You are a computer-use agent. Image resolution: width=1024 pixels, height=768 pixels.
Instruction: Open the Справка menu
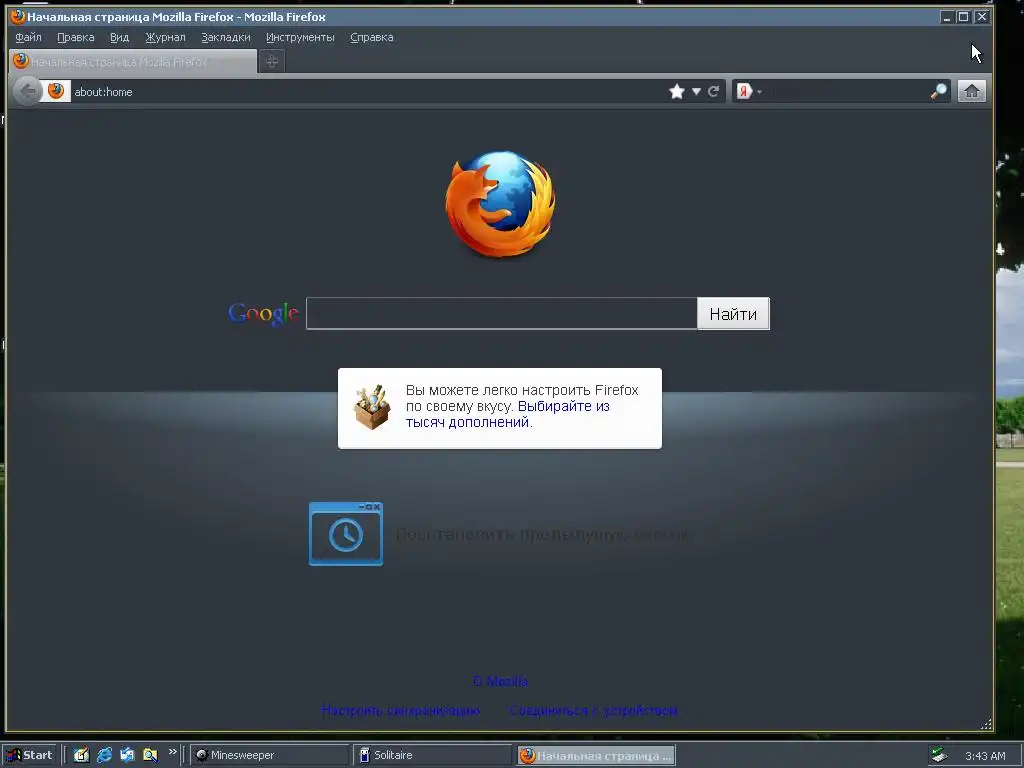pyautogui.click(x=372, y=37)
